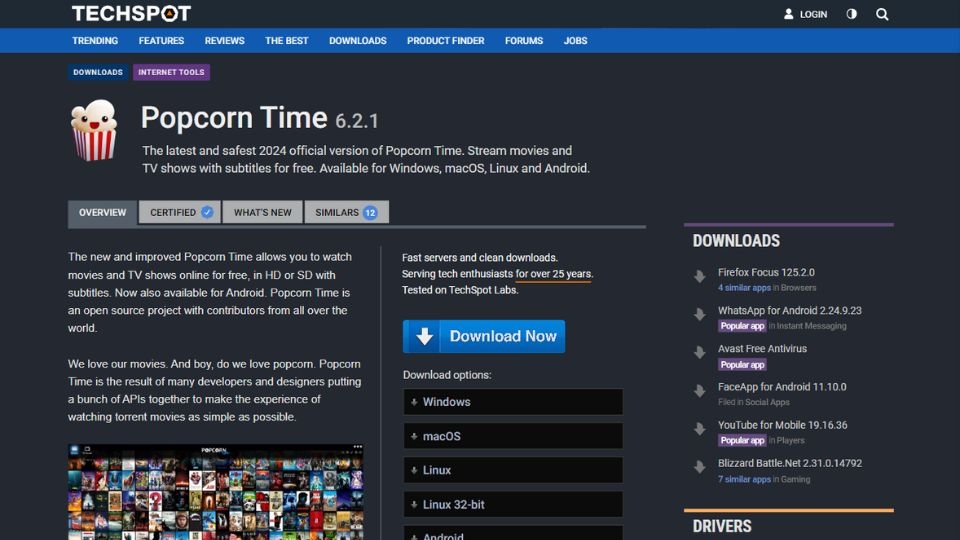This screenshot has height=540, width=960.
Task: Open the Product Finder nav item
Action: click(446, 40)
